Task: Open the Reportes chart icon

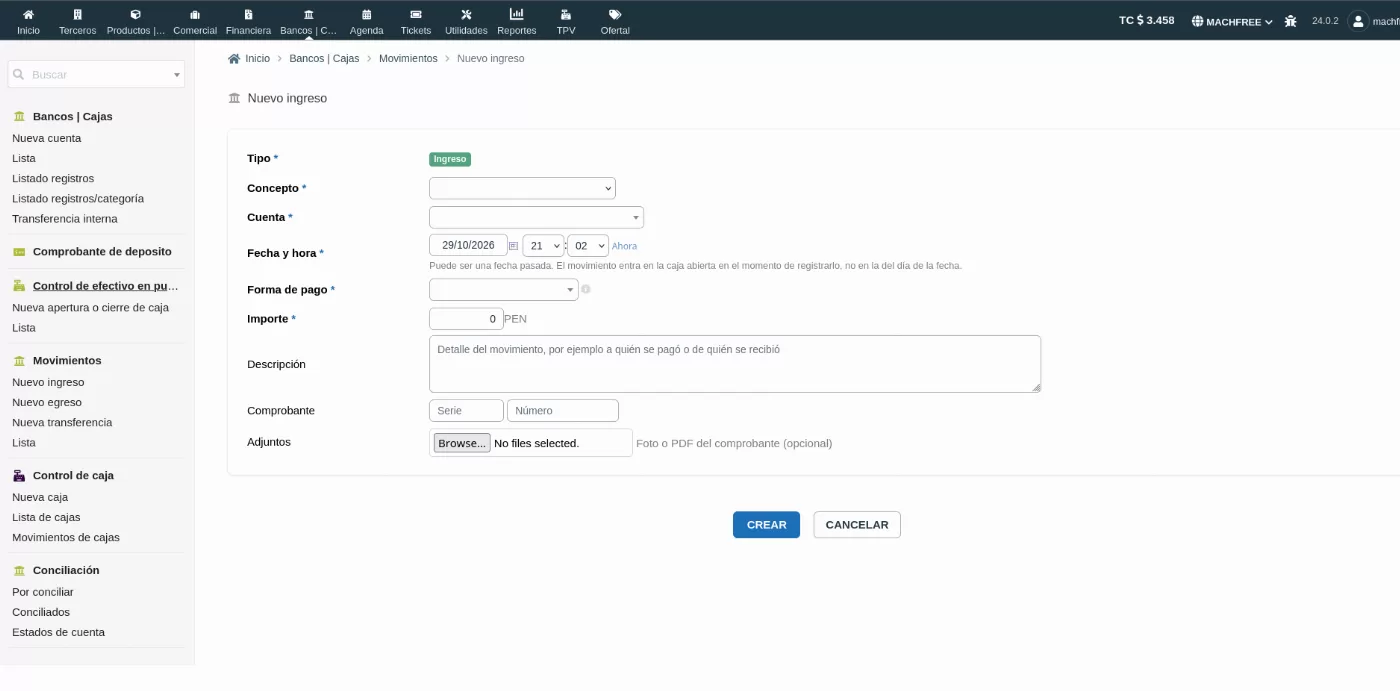Action: (x=516, y=14)
